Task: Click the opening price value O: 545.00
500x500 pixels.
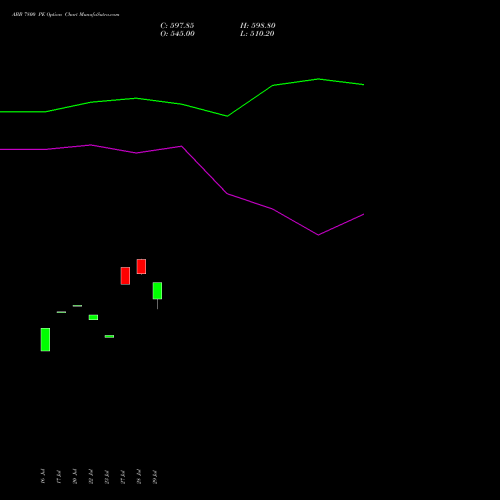Action: (177, 34)
